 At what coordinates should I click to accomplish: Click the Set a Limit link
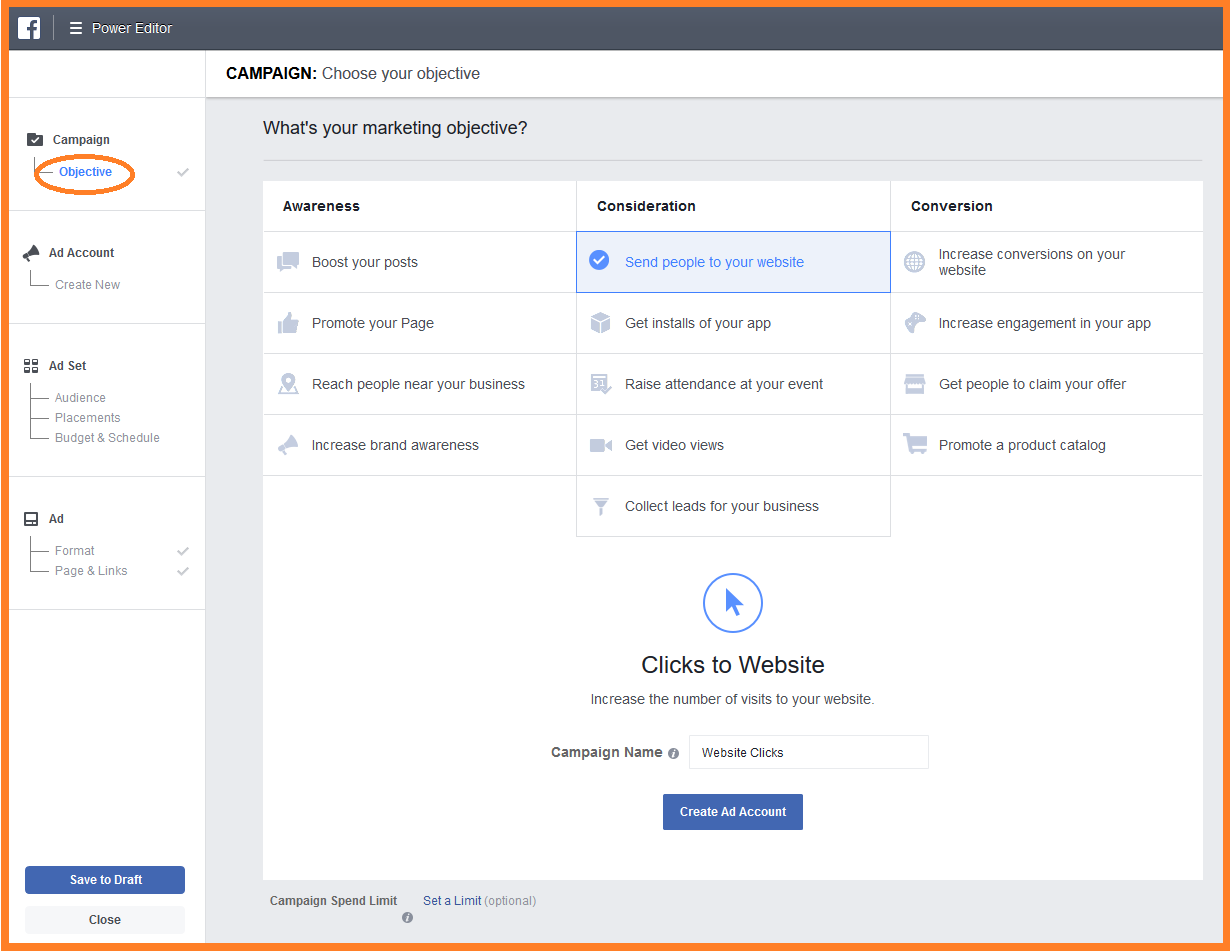pos(452,901)
